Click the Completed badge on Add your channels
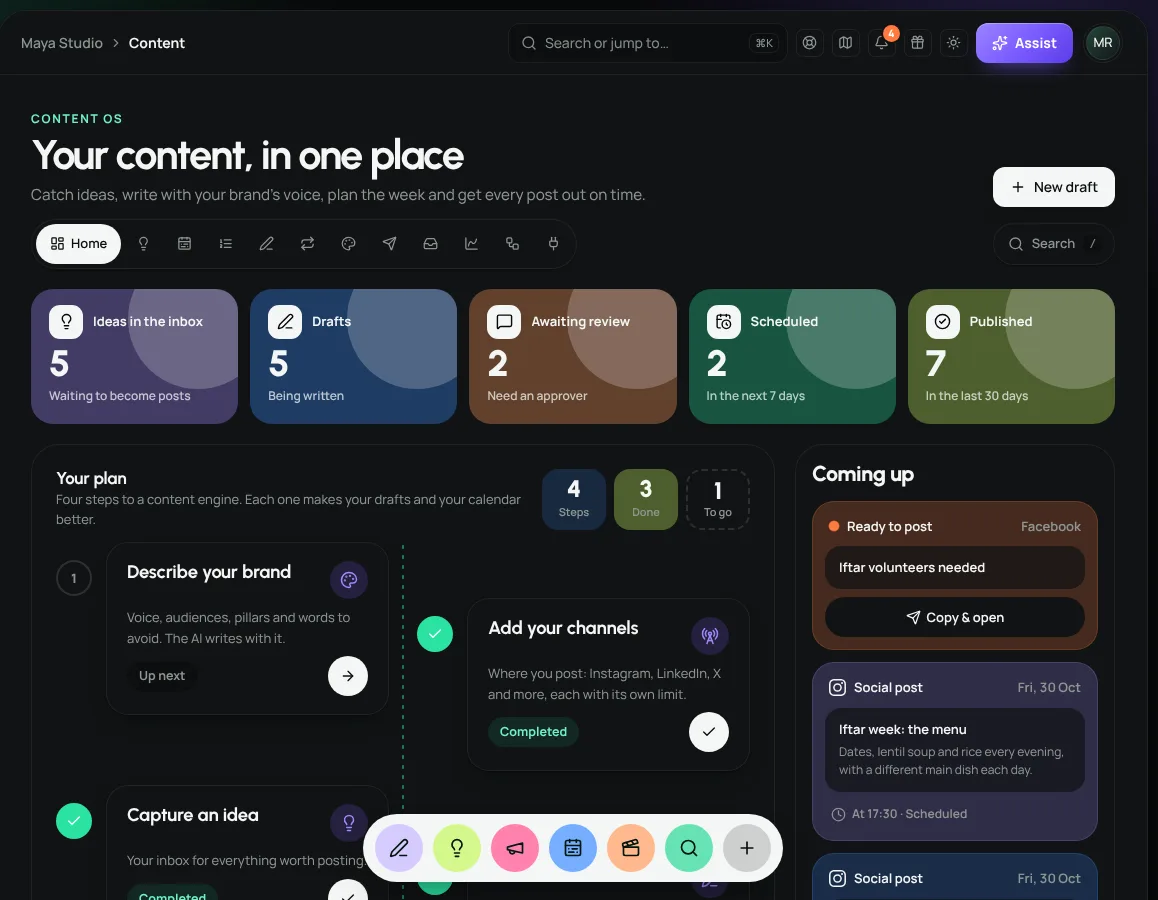Viewport: 1158px width, 900px height. pos(533,732)
